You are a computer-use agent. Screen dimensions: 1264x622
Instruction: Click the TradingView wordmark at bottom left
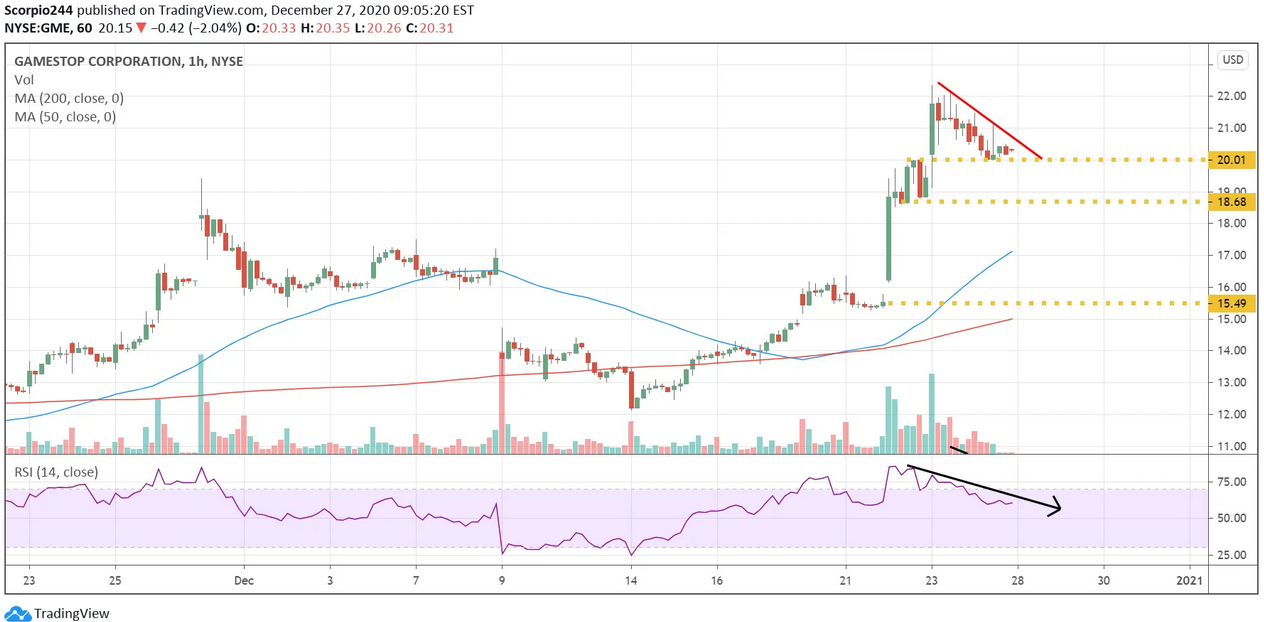72,614
